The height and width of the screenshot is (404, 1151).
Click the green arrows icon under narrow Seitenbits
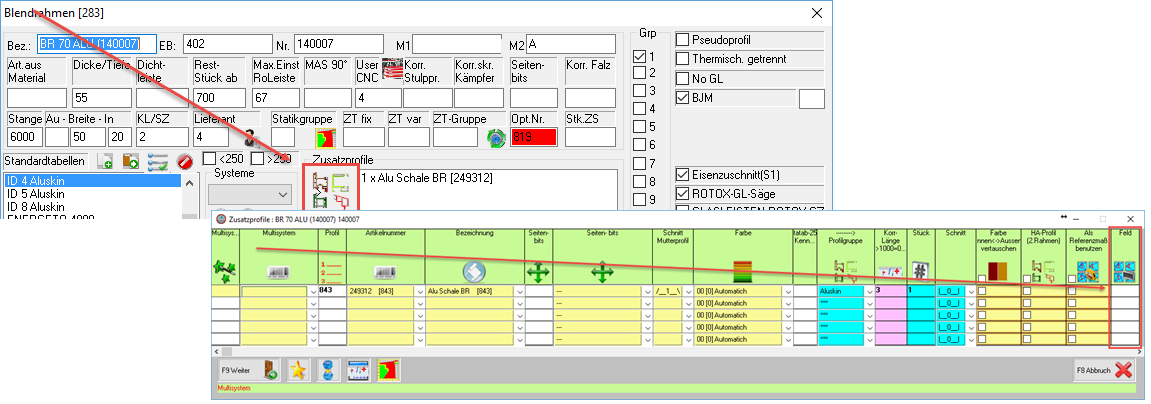point(538,272)
